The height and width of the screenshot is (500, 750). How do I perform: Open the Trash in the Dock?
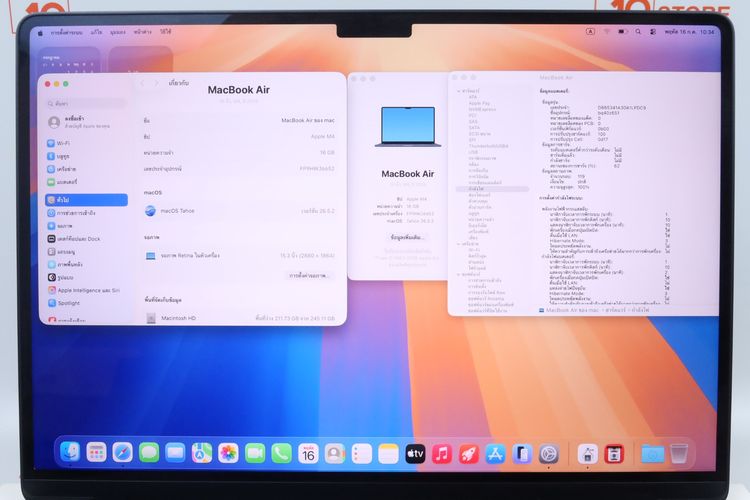coord(679,454)
